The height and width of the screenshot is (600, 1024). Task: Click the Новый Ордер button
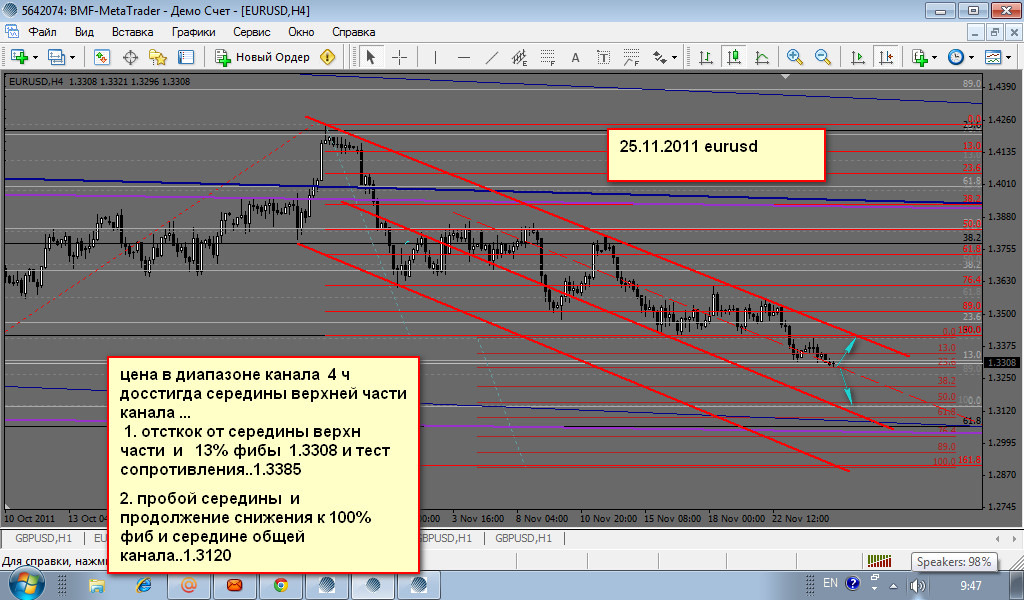click(x=263, y=57)
